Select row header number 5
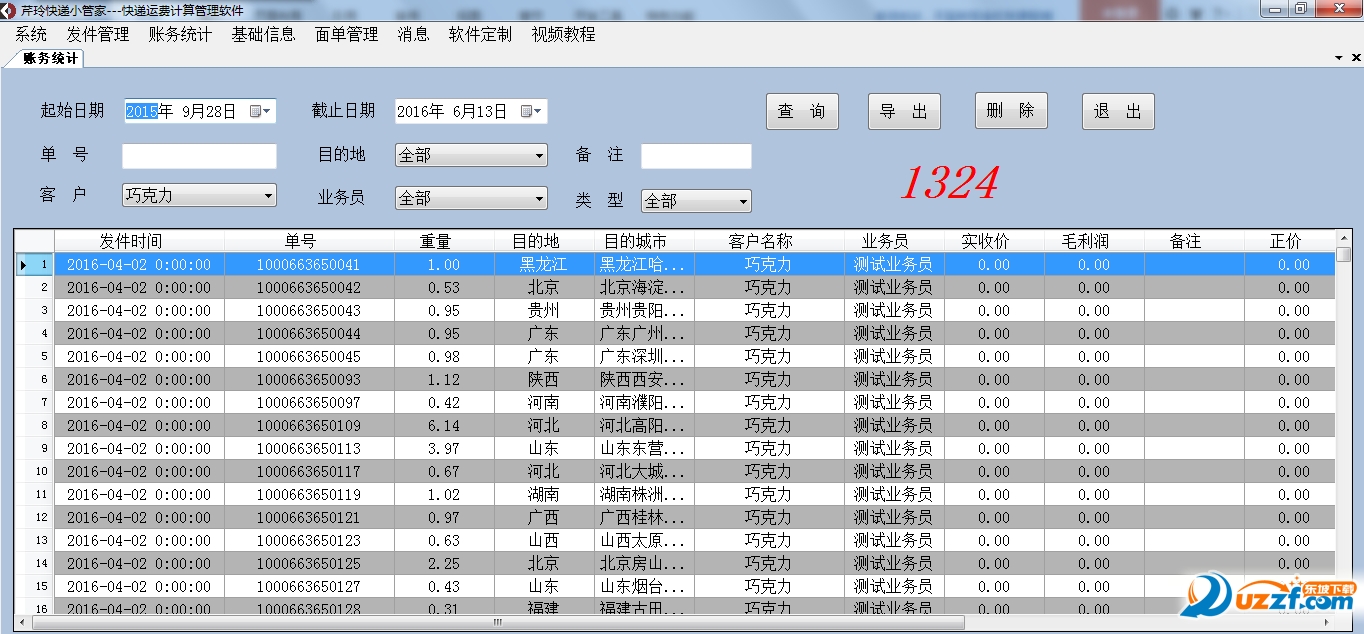Viewport: 1364px width, 634px height. point(34,357)
